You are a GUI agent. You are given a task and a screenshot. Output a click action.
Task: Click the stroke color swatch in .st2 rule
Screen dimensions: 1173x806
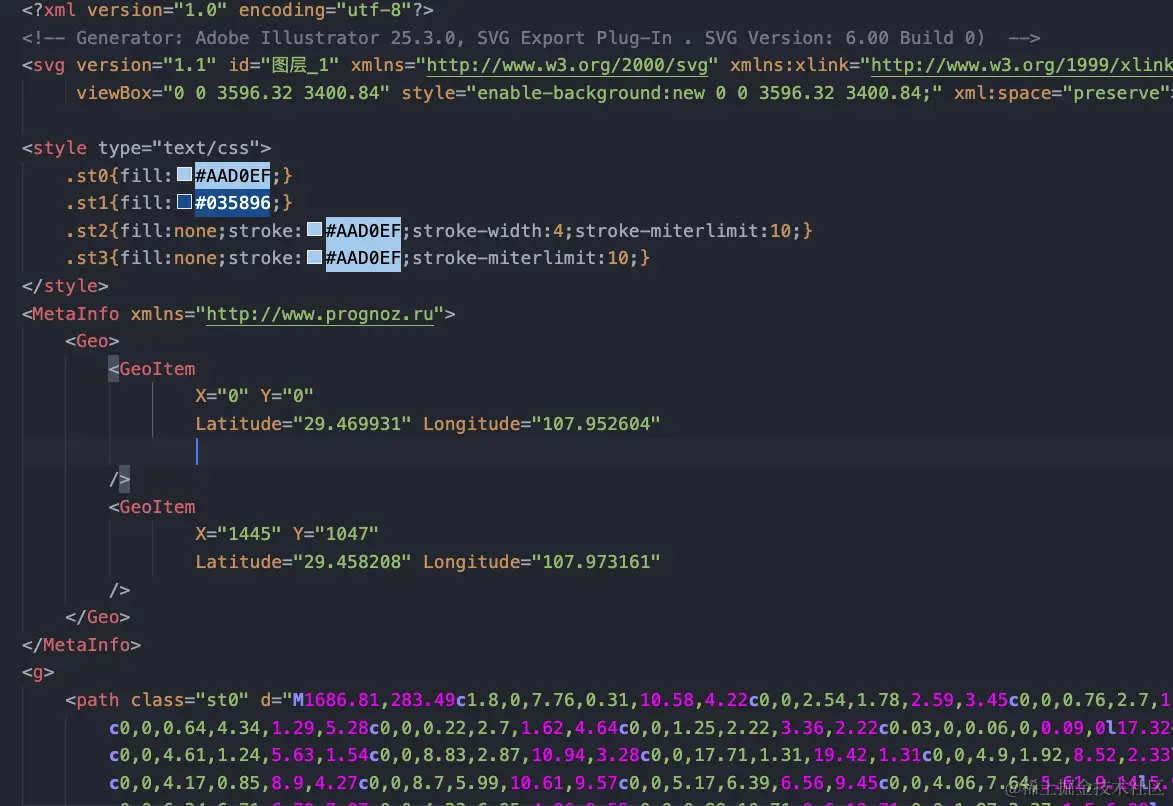(314, 230)
